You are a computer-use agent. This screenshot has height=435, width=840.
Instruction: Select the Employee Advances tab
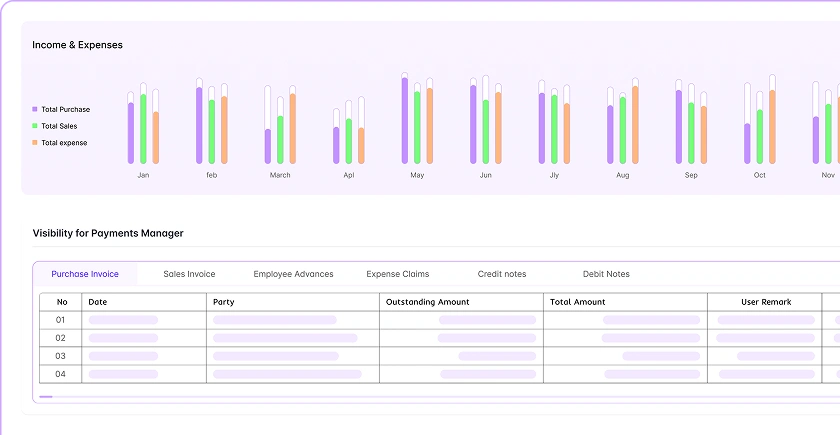tap(293, 274)
